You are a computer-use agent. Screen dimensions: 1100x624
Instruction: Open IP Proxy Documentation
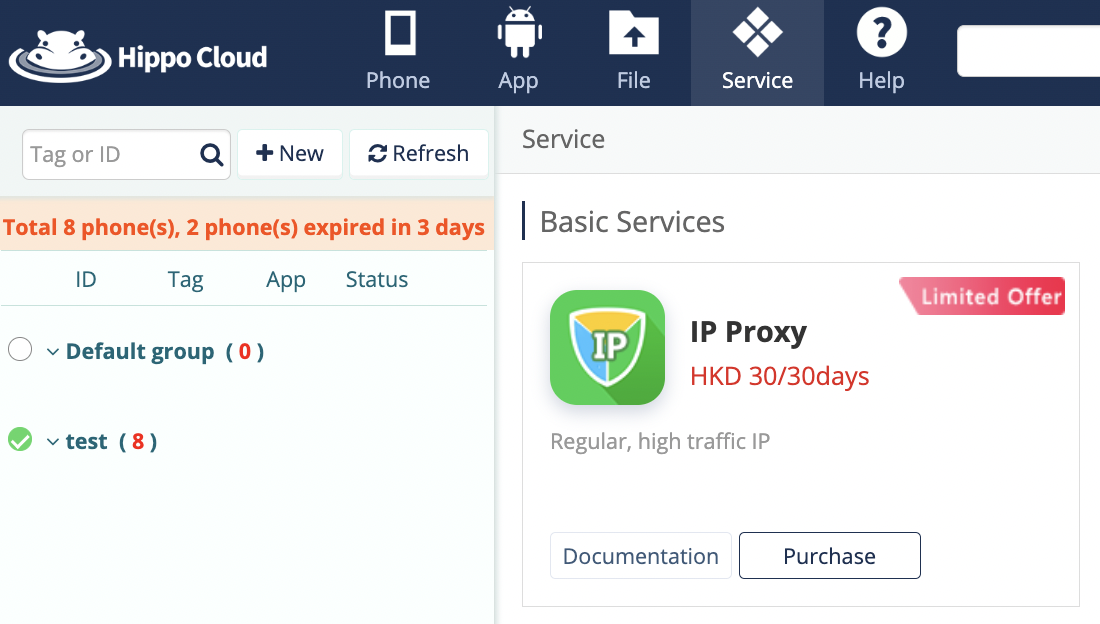[x=640, y=556]
